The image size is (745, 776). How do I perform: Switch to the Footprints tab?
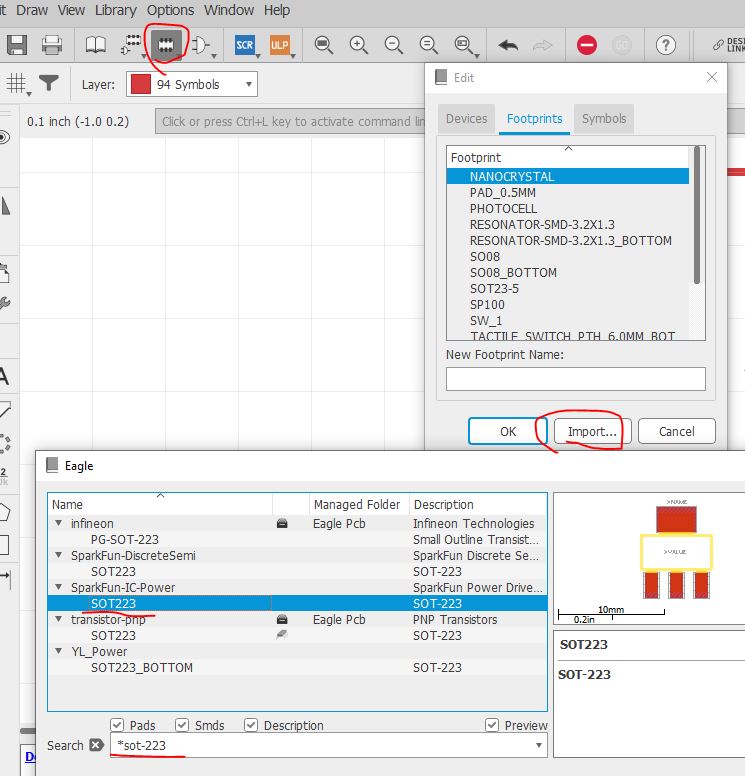coord(535,119)
